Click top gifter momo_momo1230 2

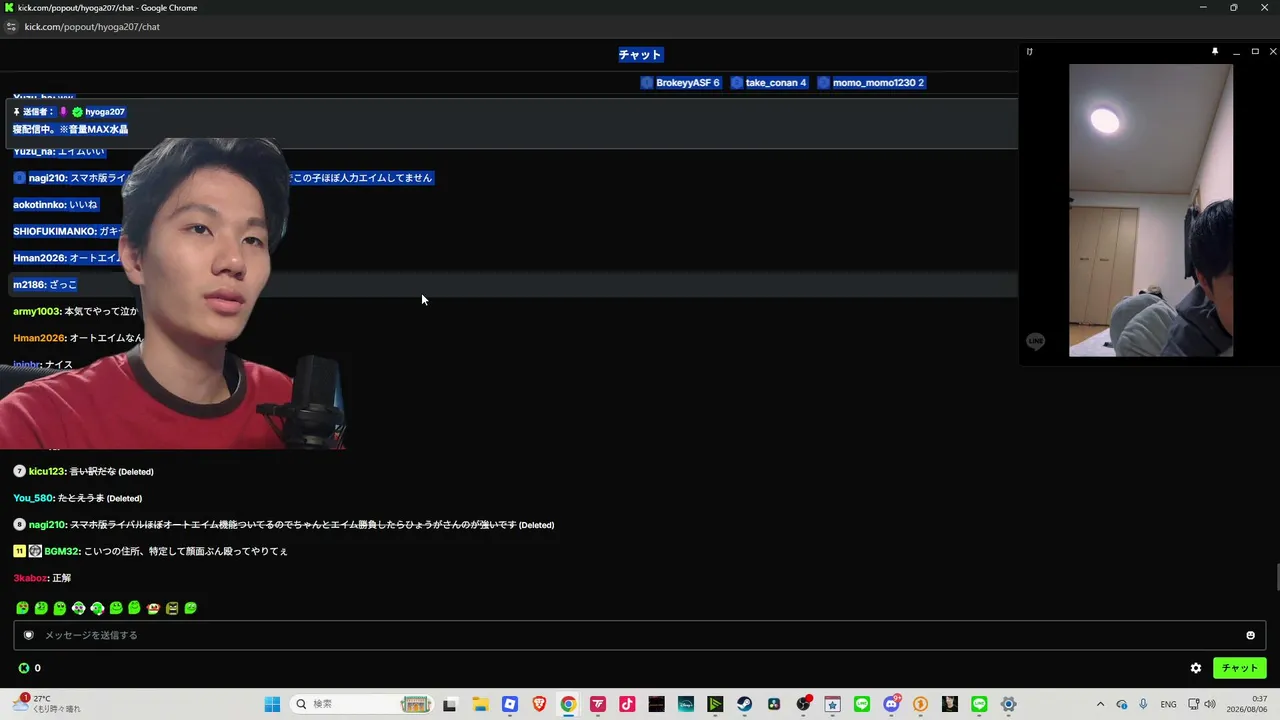tap(871, 83)
